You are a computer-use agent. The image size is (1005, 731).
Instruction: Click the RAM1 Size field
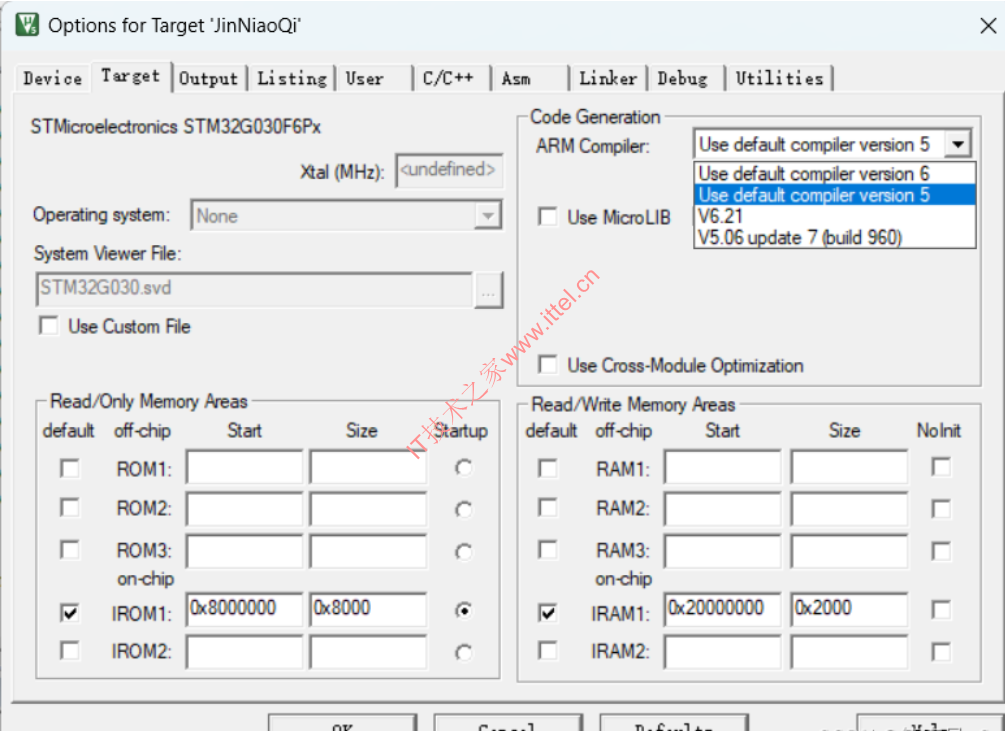click(849, 467)
